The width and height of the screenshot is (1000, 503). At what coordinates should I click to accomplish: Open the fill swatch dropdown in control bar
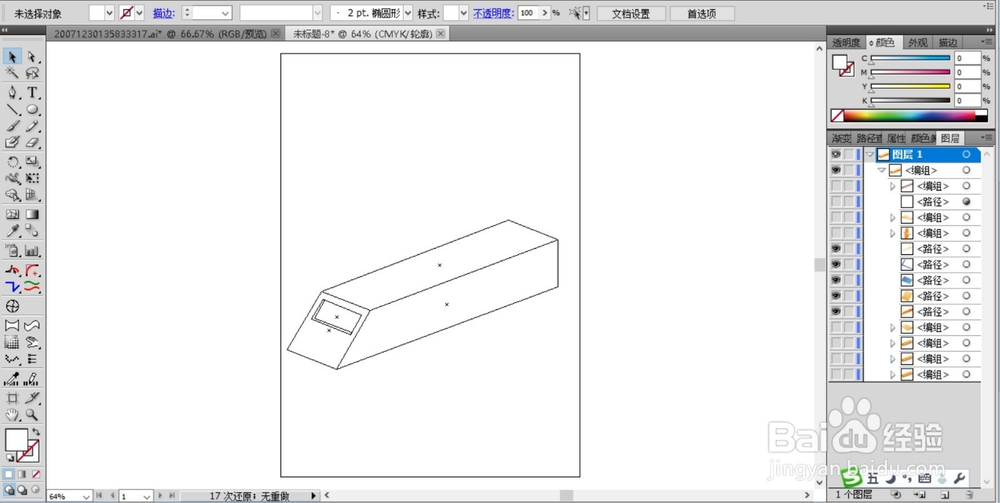tap(109, 13)
